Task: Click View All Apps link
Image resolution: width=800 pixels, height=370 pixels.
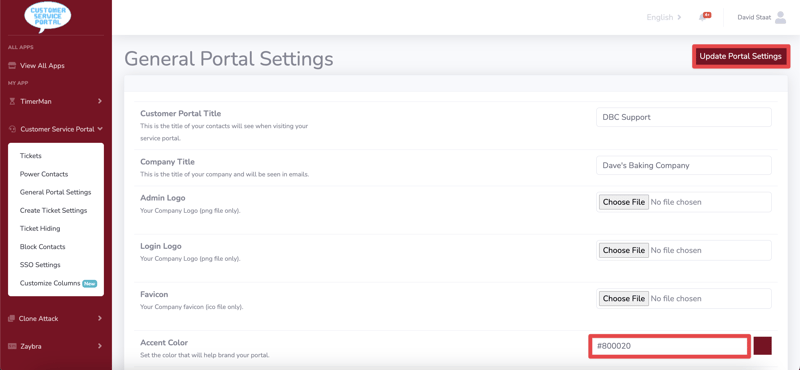Action: 42,66
